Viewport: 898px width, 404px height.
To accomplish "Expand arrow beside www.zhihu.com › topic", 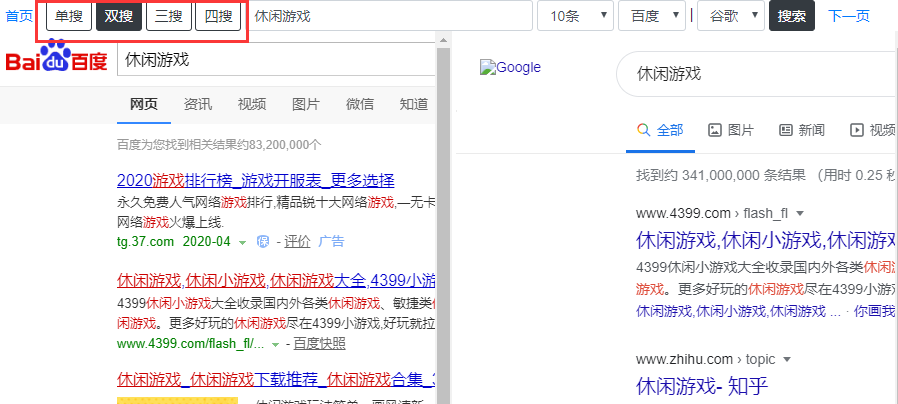I will 786,359.
